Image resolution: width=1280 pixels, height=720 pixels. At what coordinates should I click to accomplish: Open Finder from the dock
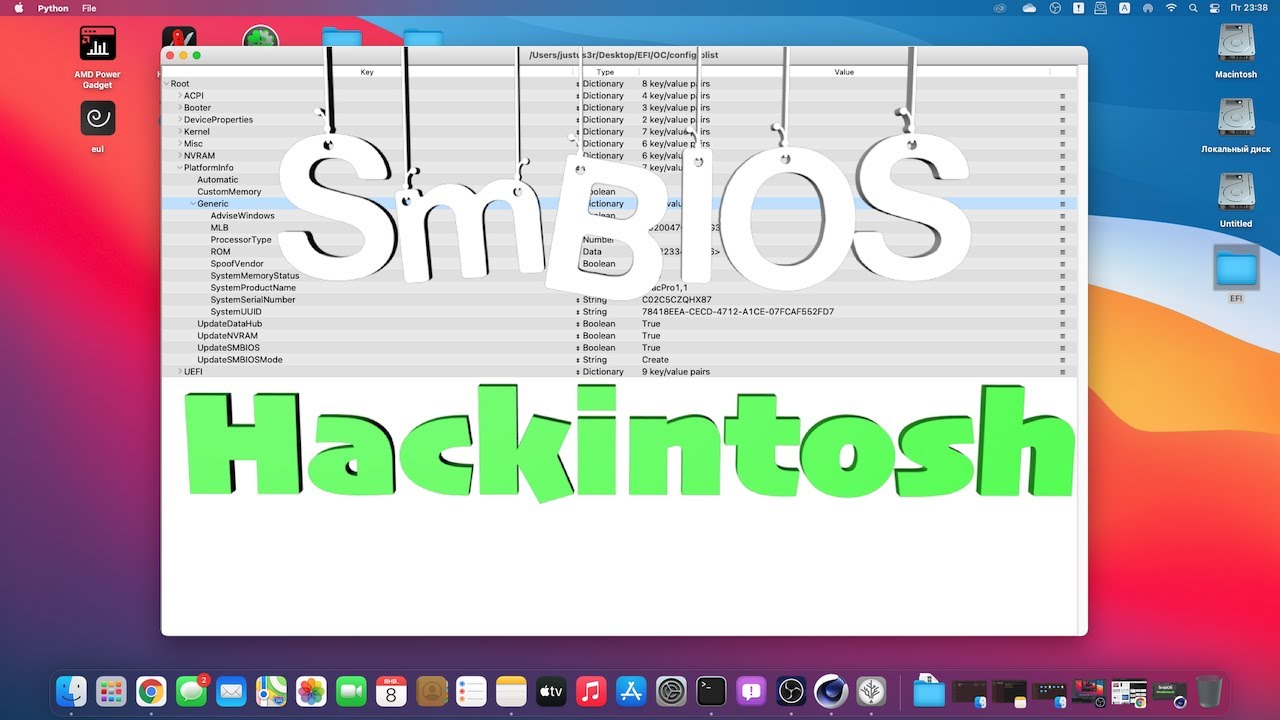pyautogui.click(x=71, y=691)
